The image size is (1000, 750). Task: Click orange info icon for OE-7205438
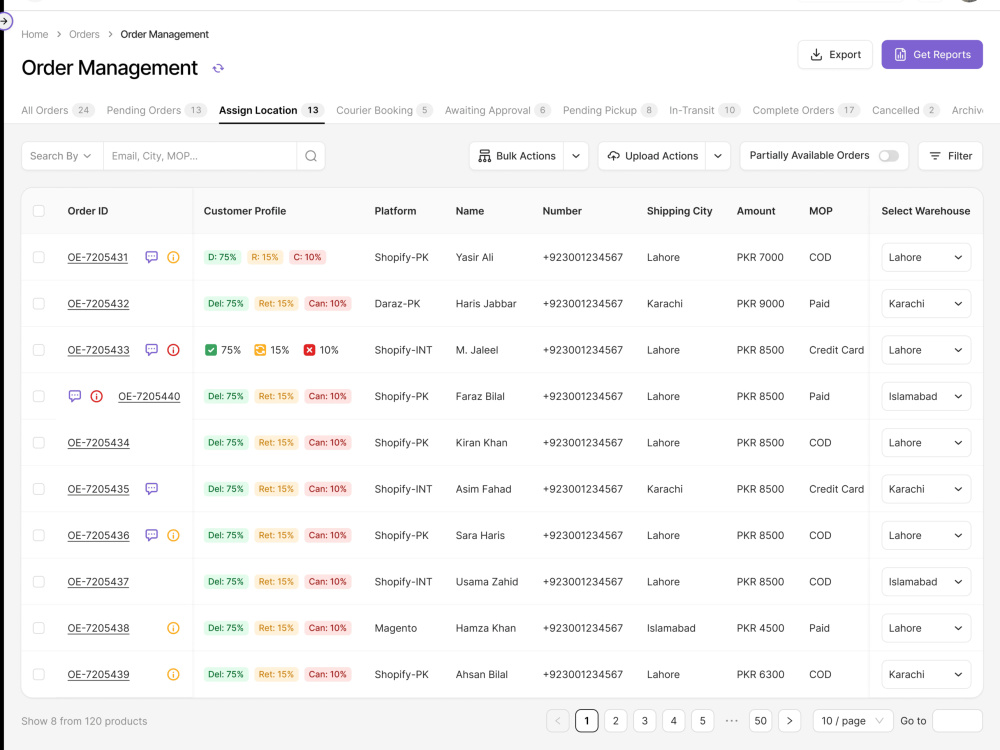[x=173, y=628]
